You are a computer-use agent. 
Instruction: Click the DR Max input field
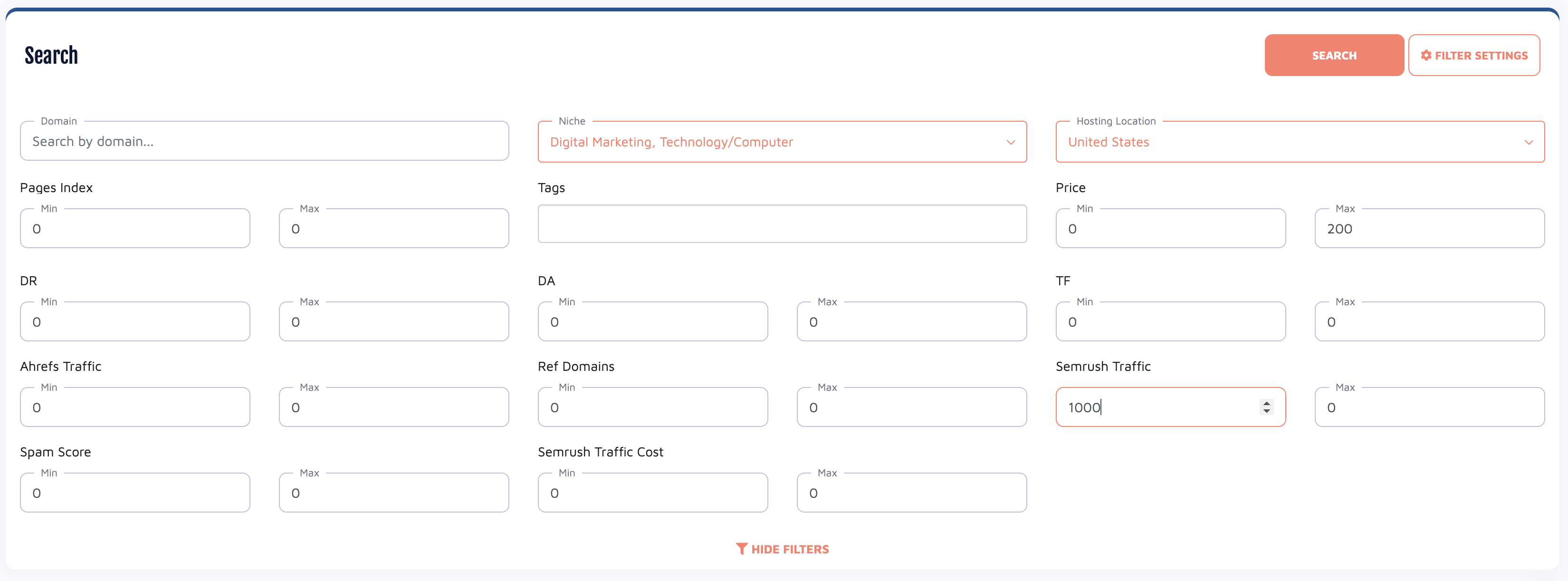(x=393, y=321)
